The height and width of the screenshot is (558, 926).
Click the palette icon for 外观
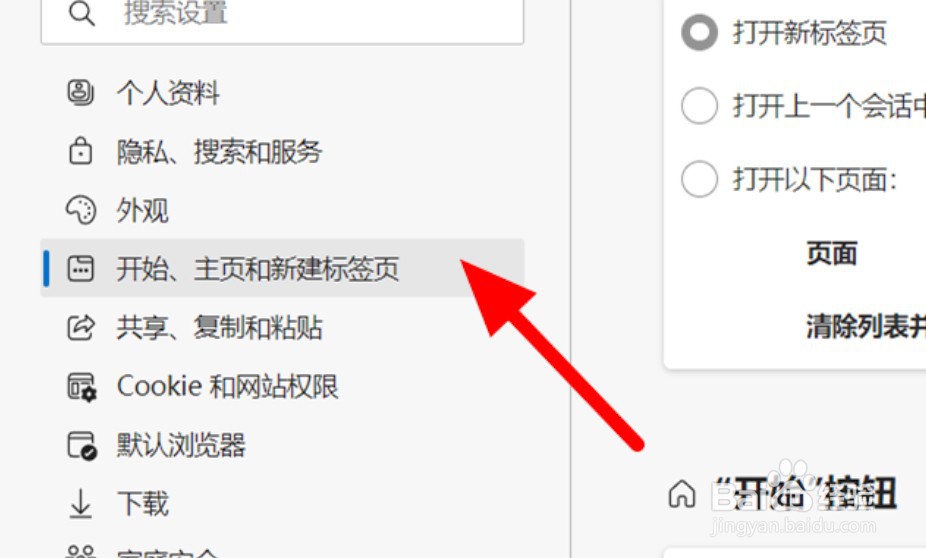point(80,210)
